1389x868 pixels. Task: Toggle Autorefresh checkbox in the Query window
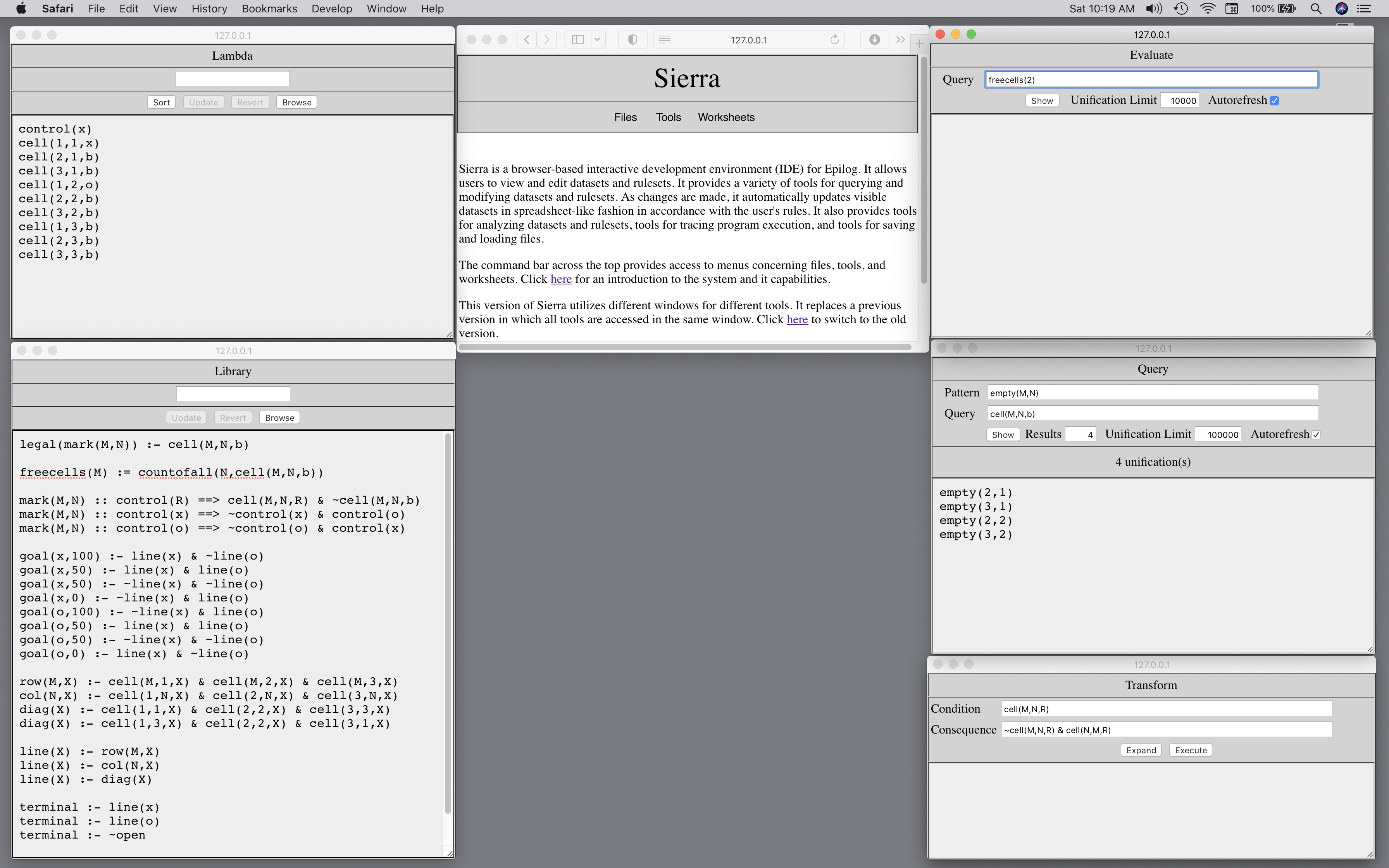coord(1316,434)
